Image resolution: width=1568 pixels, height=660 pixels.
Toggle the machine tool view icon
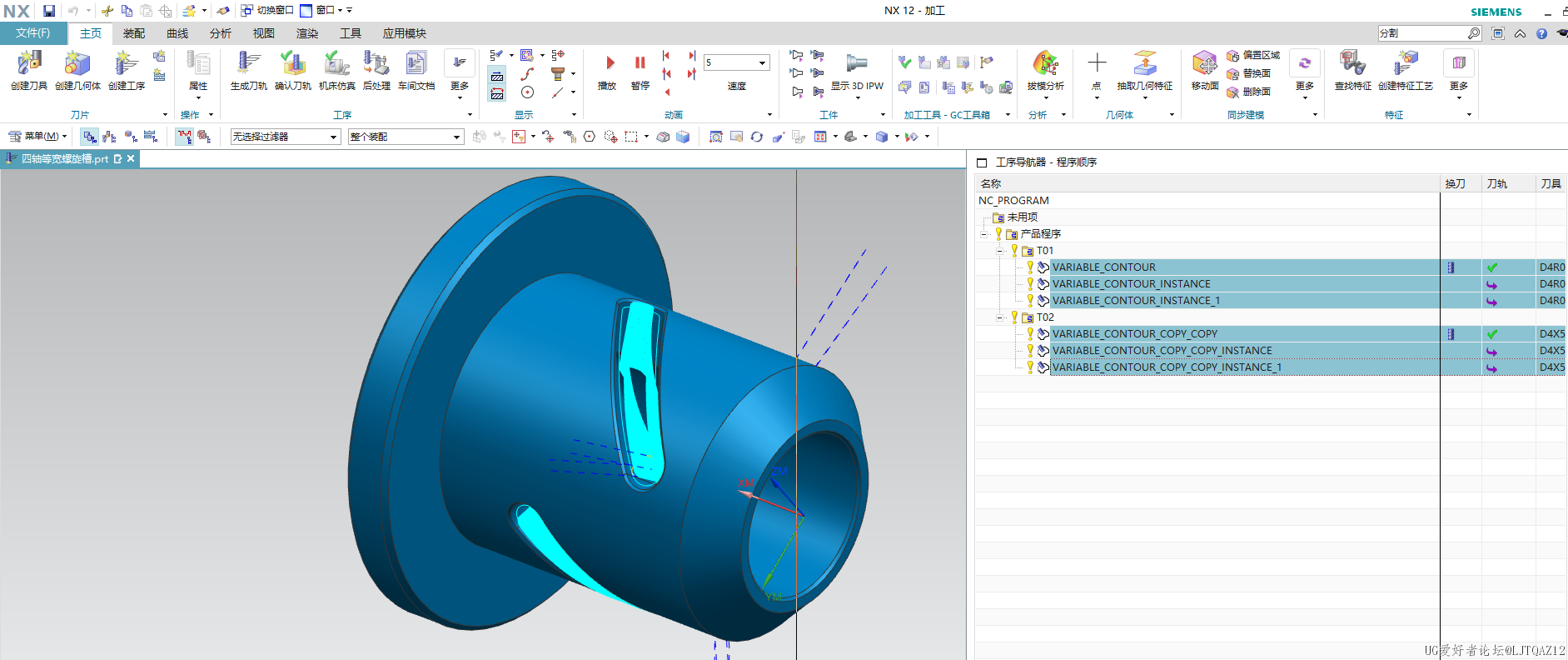(110, 137)
